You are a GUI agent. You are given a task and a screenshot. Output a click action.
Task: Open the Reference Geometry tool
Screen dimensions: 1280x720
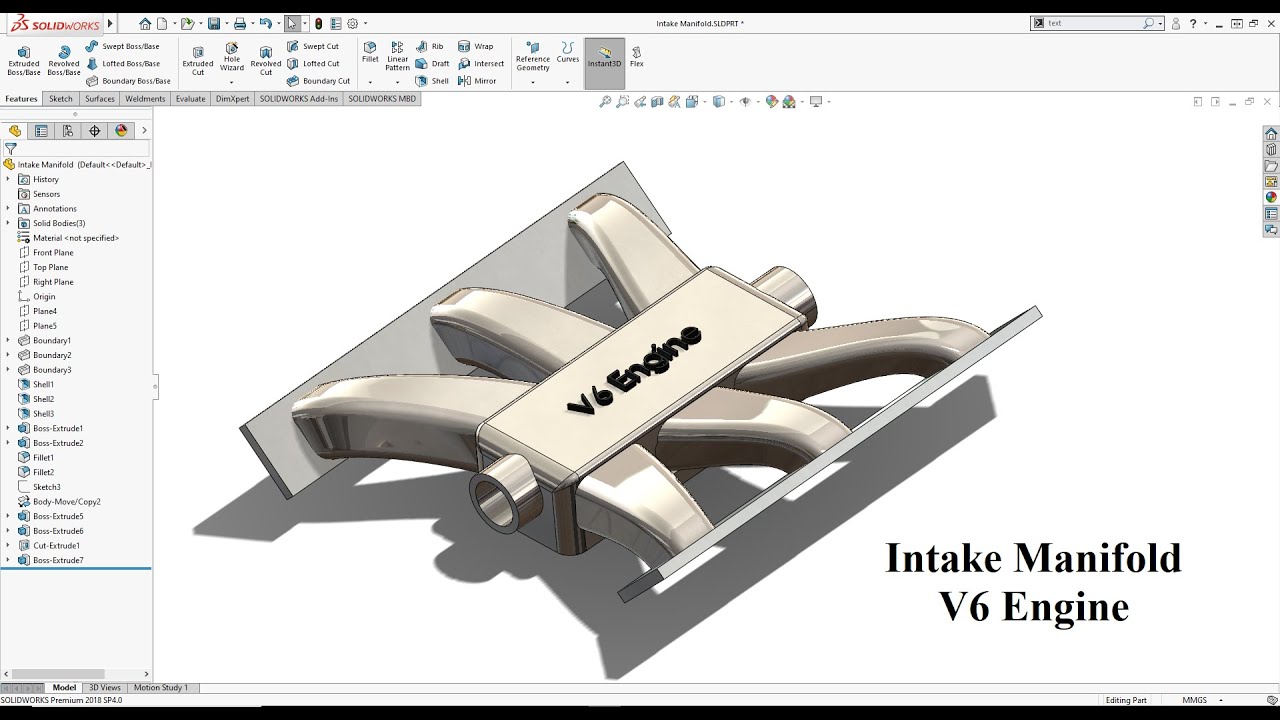[533, 56]
